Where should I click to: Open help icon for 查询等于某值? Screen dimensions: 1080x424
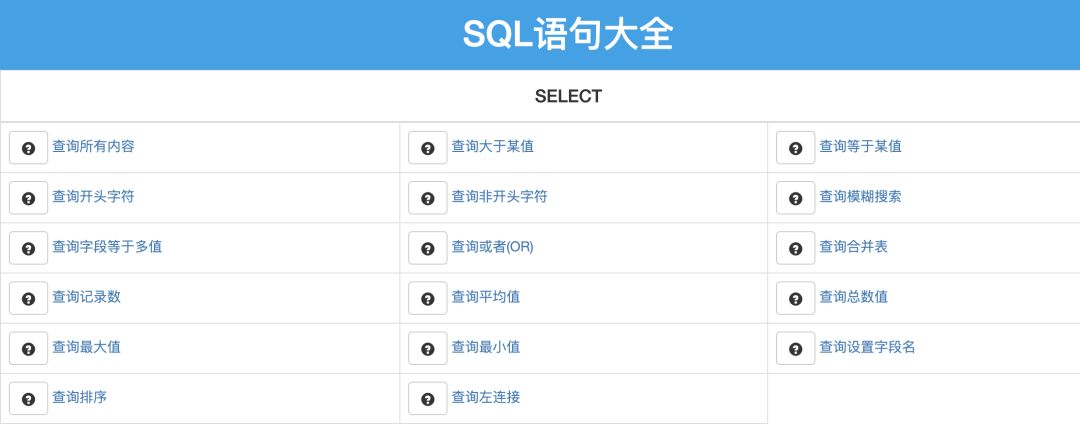tap(796, 148)
